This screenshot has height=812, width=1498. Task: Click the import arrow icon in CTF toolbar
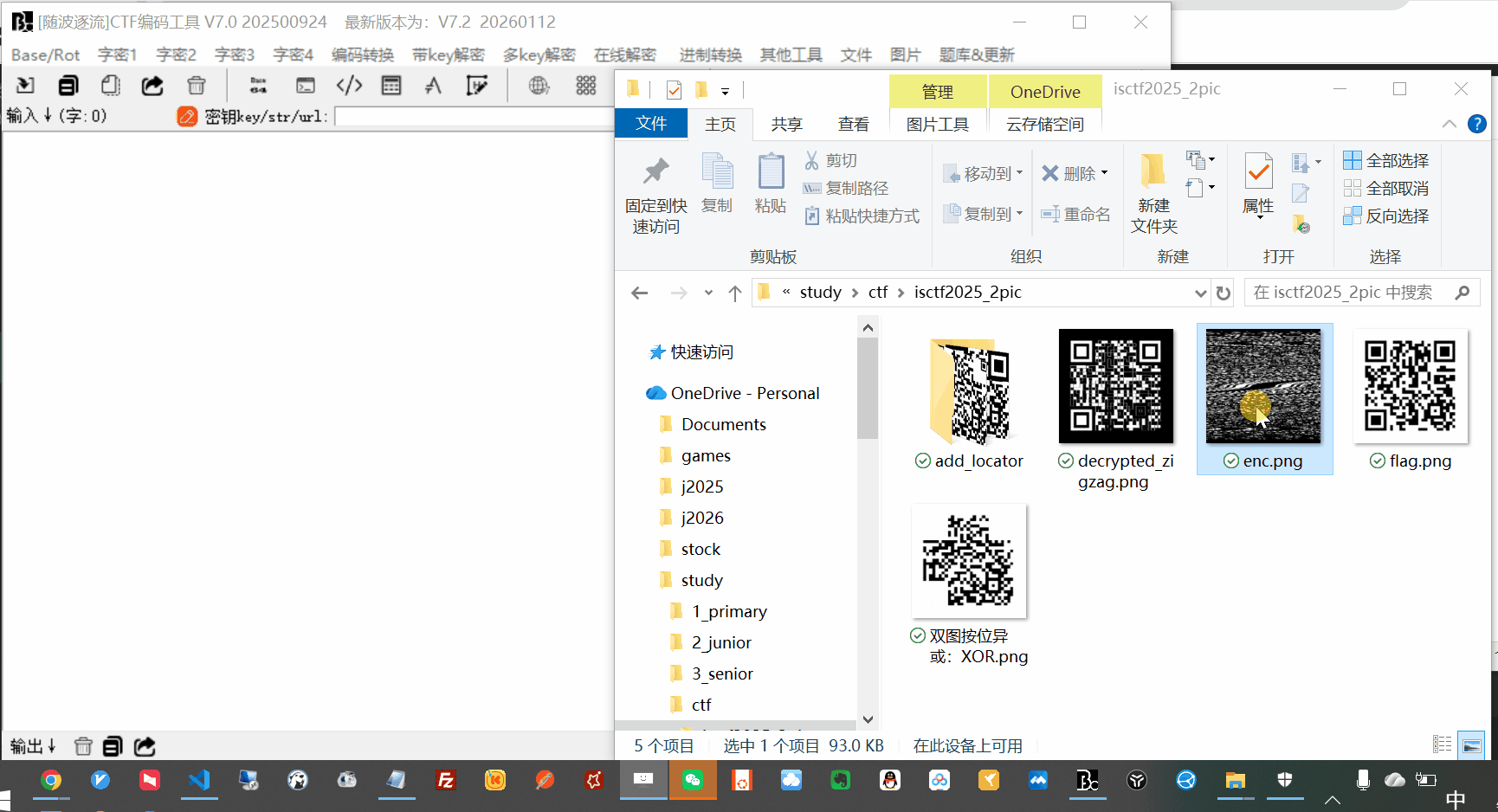pyautogui.click(x=25, y=85)
